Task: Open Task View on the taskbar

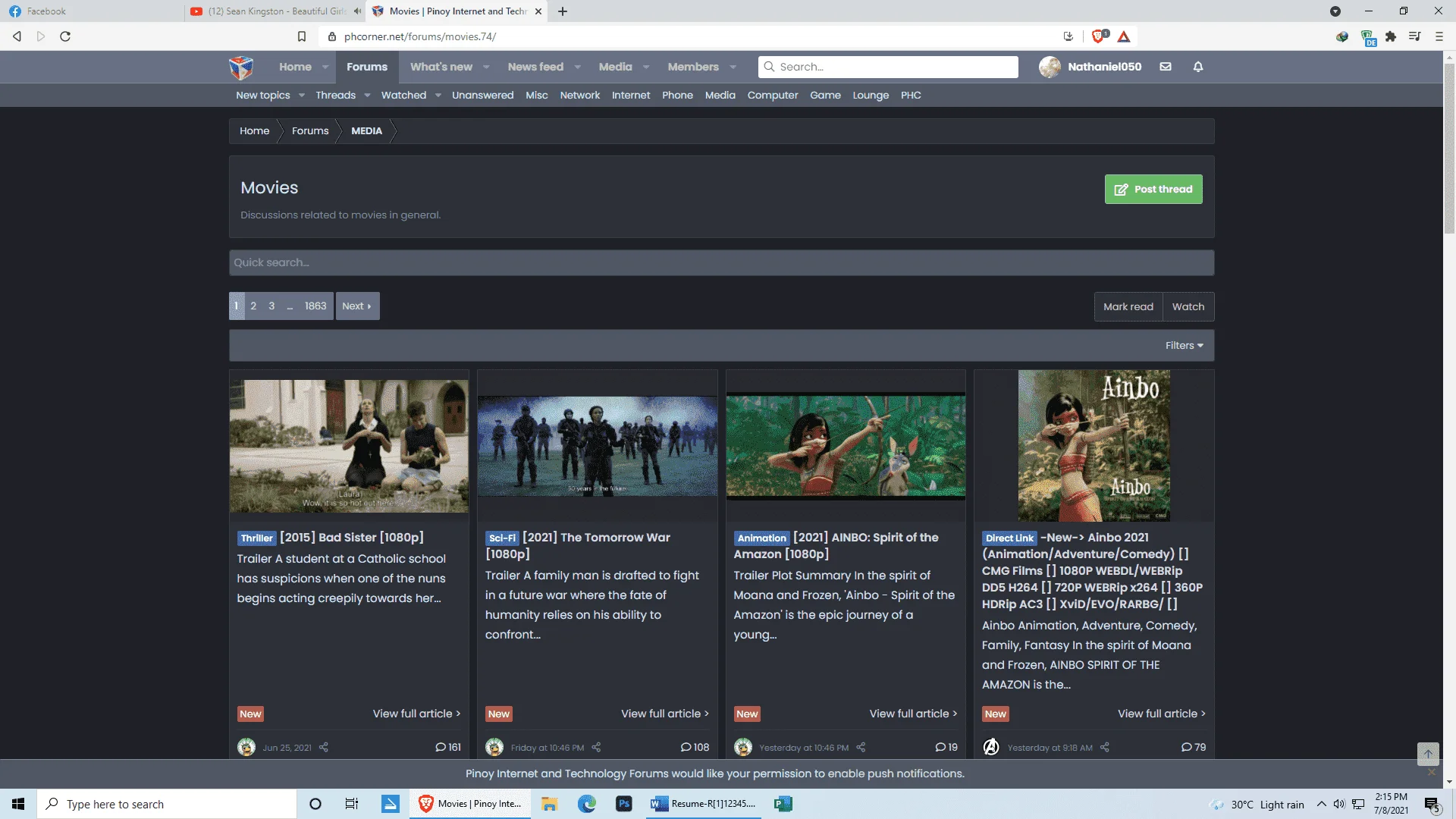Action: (x=352, y=804)
